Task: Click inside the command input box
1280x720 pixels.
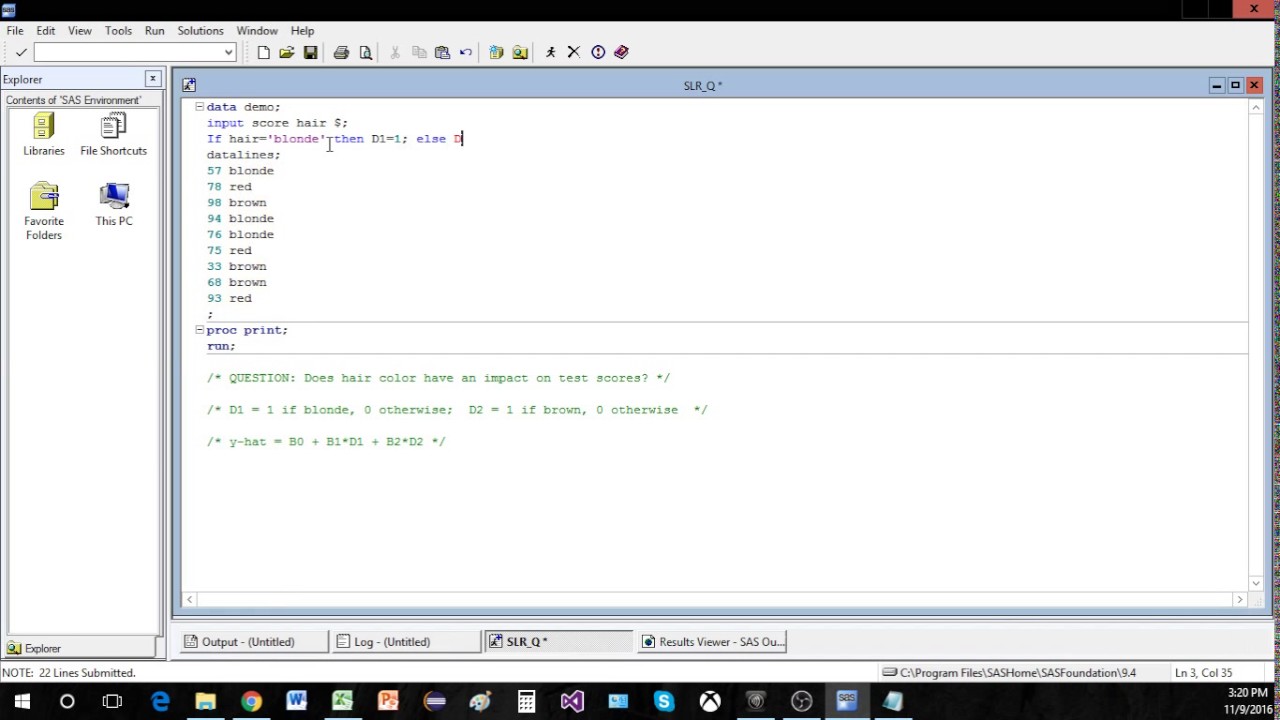Action: [x=128, y=52]
